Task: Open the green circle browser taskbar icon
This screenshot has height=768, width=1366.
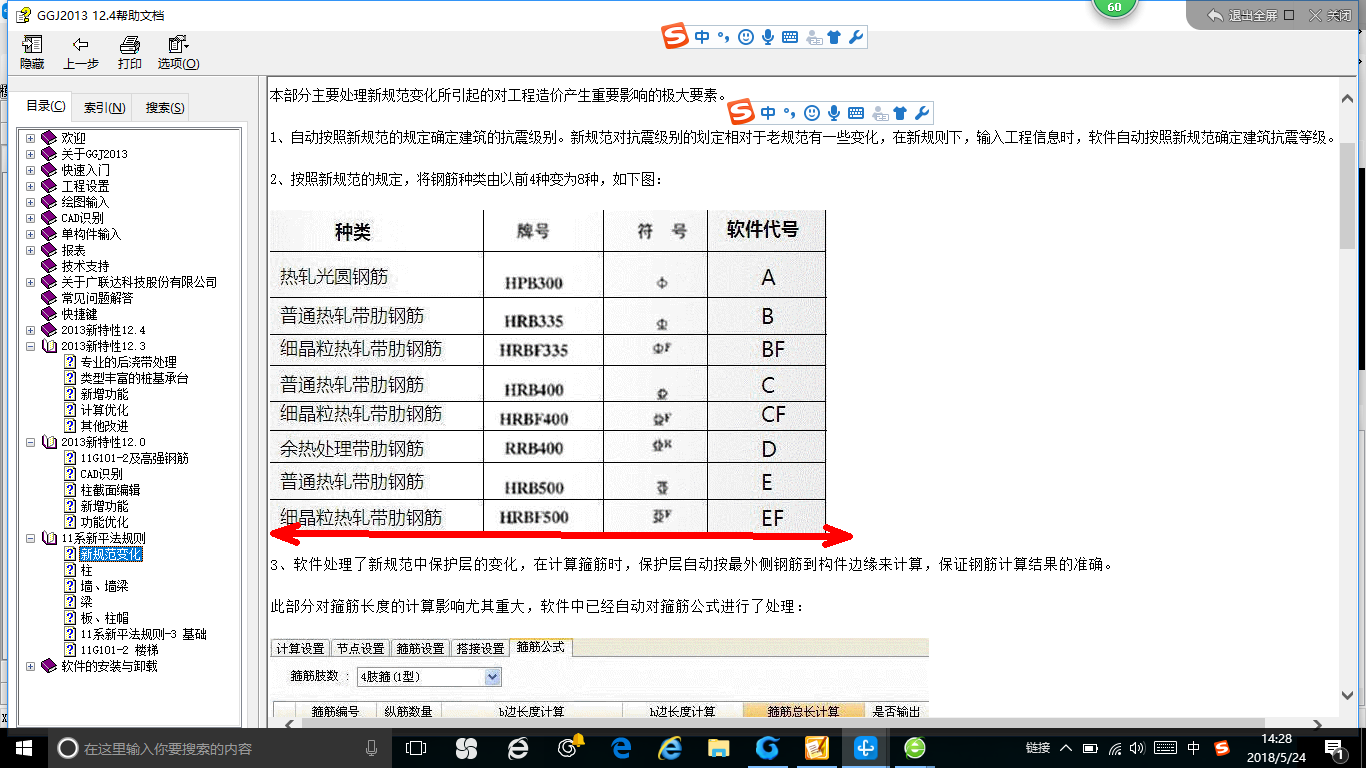Action: click(914, 747)
